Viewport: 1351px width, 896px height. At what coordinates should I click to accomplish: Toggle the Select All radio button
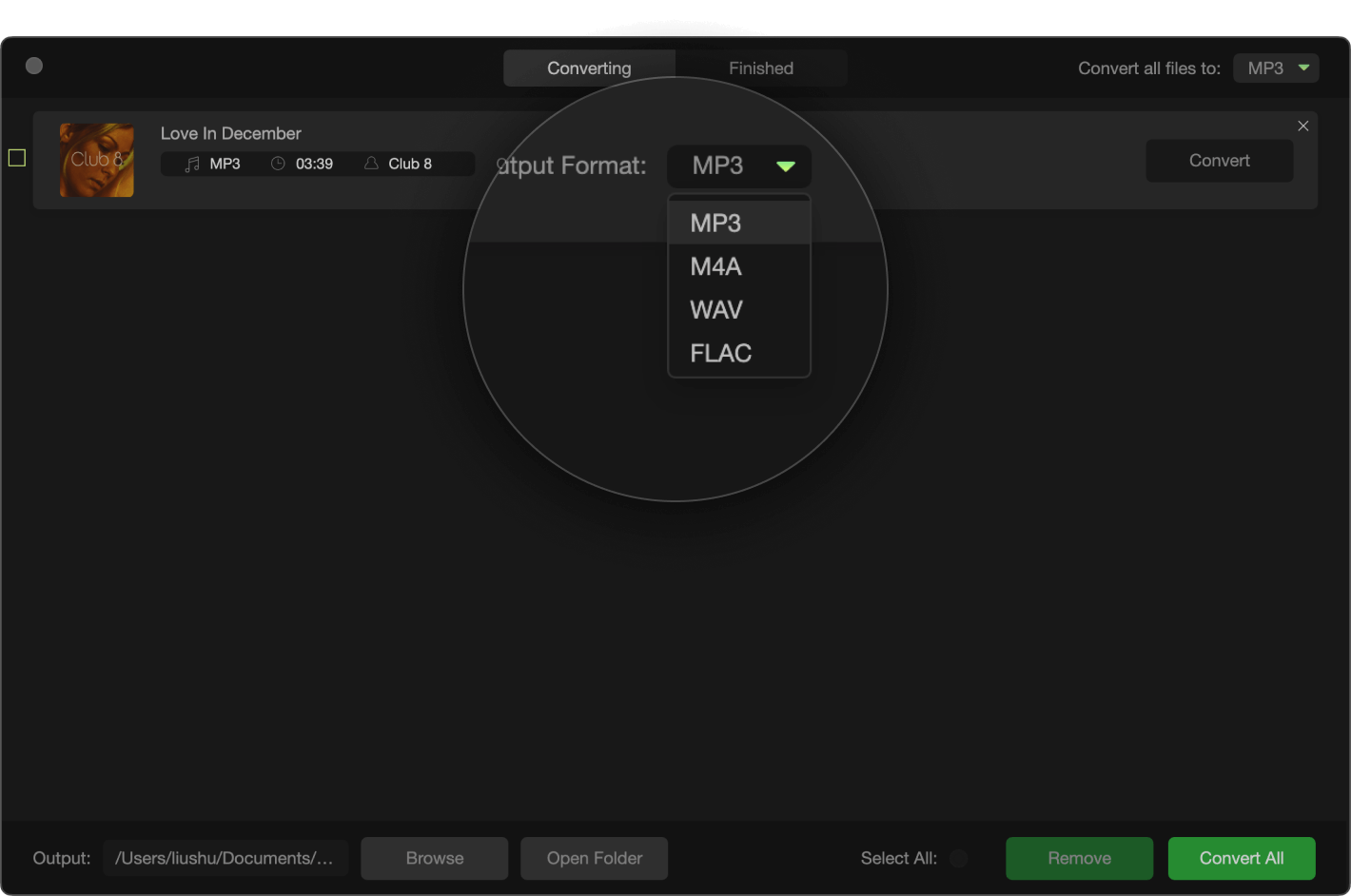(x=958, y=858)
